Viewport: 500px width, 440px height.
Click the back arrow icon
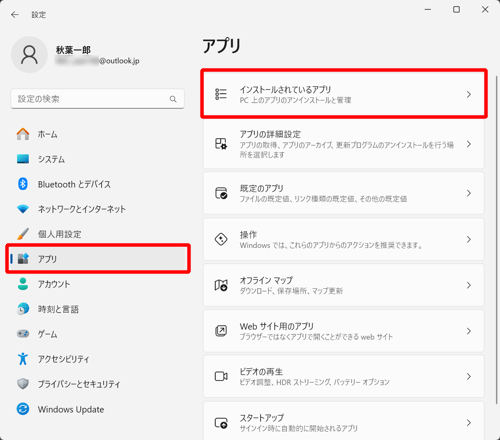15,15
